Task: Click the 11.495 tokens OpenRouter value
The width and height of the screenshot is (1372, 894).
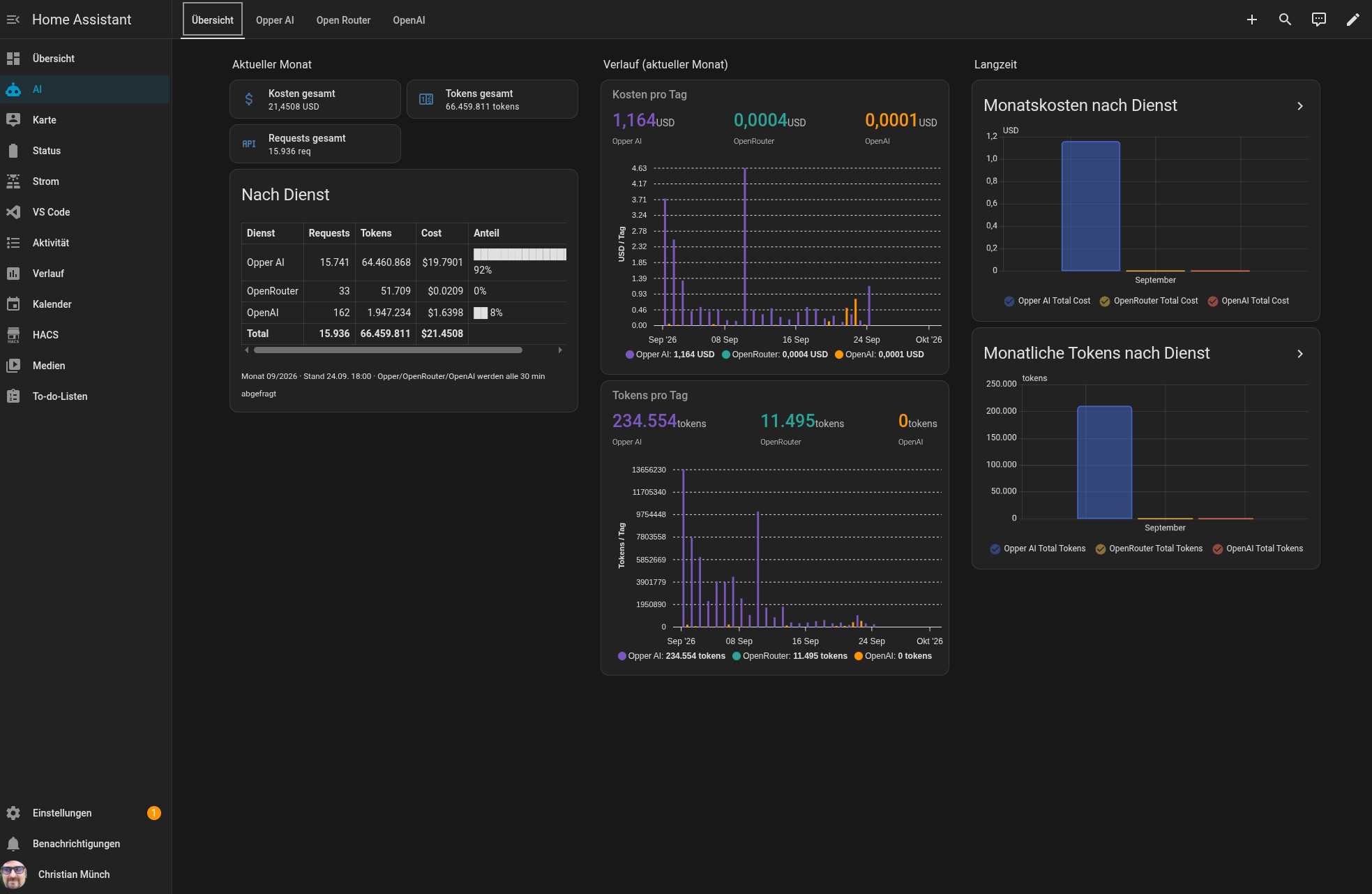Action: click(802, 421)
